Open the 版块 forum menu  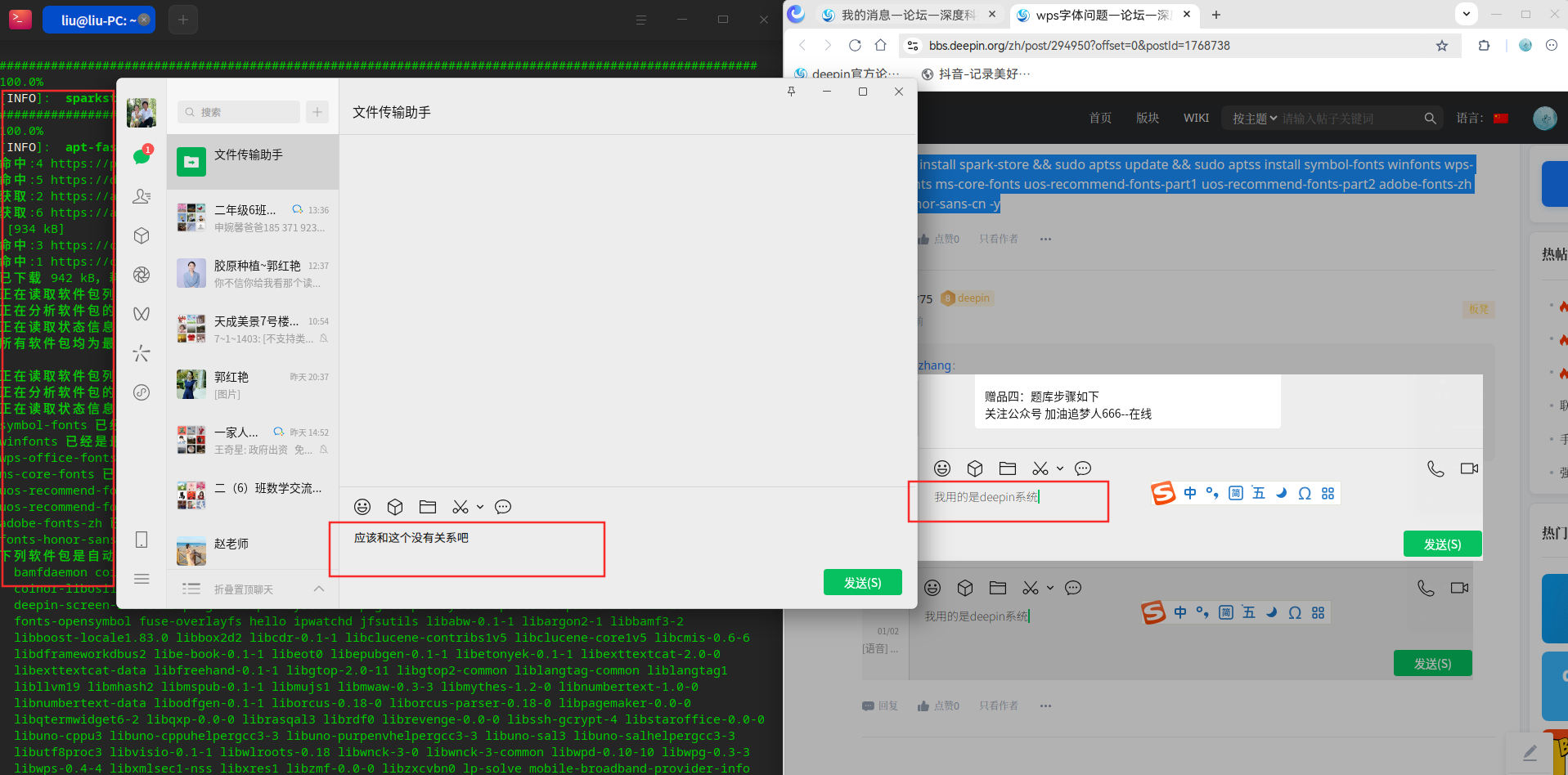[x=1148, y=118]
